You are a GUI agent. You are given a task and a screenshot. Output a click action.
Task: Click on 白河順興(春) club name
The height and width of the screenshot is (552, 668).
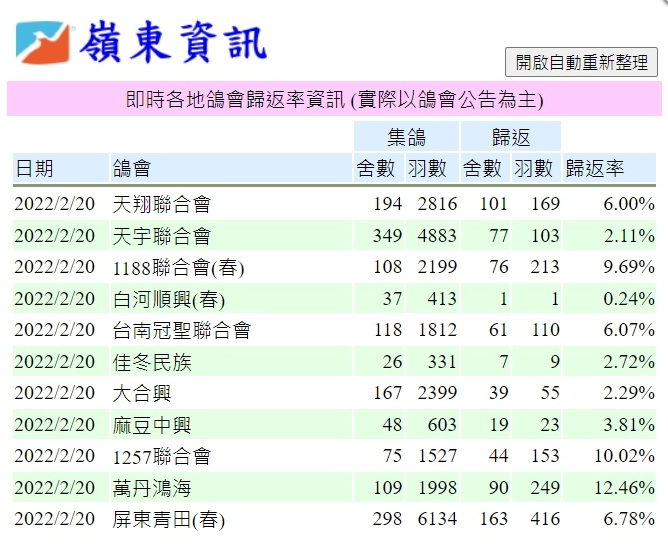169,299
